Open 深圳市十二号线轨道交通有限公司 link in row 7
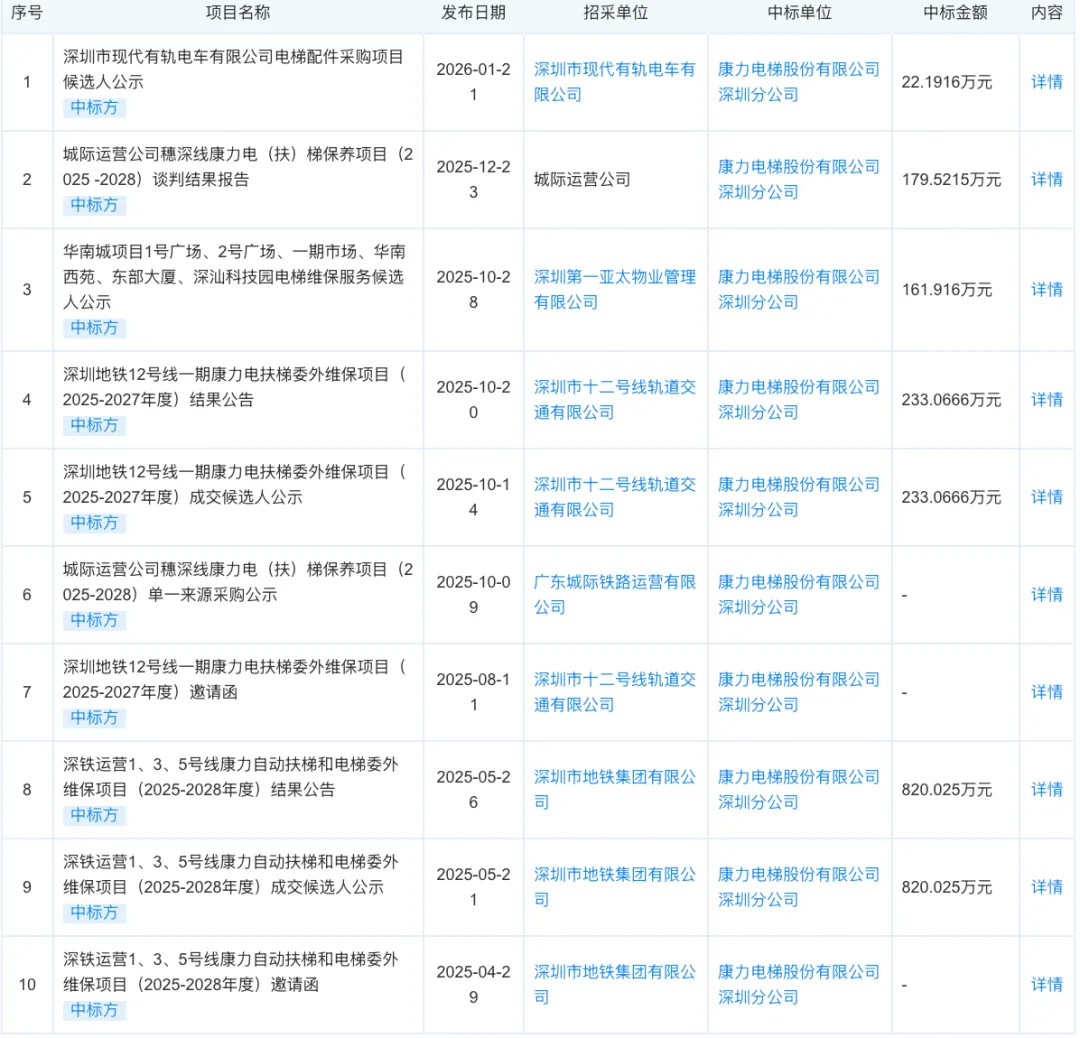1080x1038 pixels. point(614,692)
